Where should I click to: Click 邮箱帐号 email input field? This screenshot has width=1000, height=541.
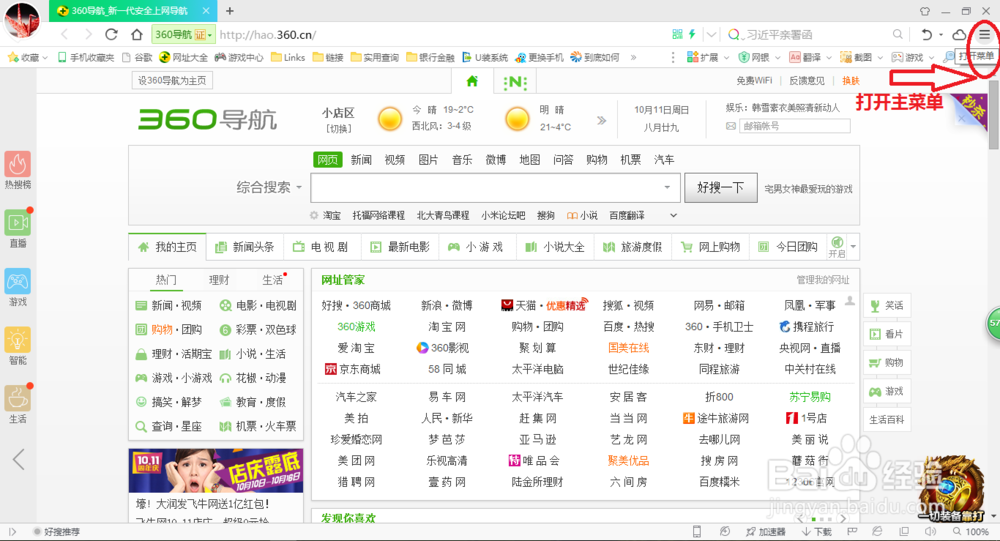(795, 126)
